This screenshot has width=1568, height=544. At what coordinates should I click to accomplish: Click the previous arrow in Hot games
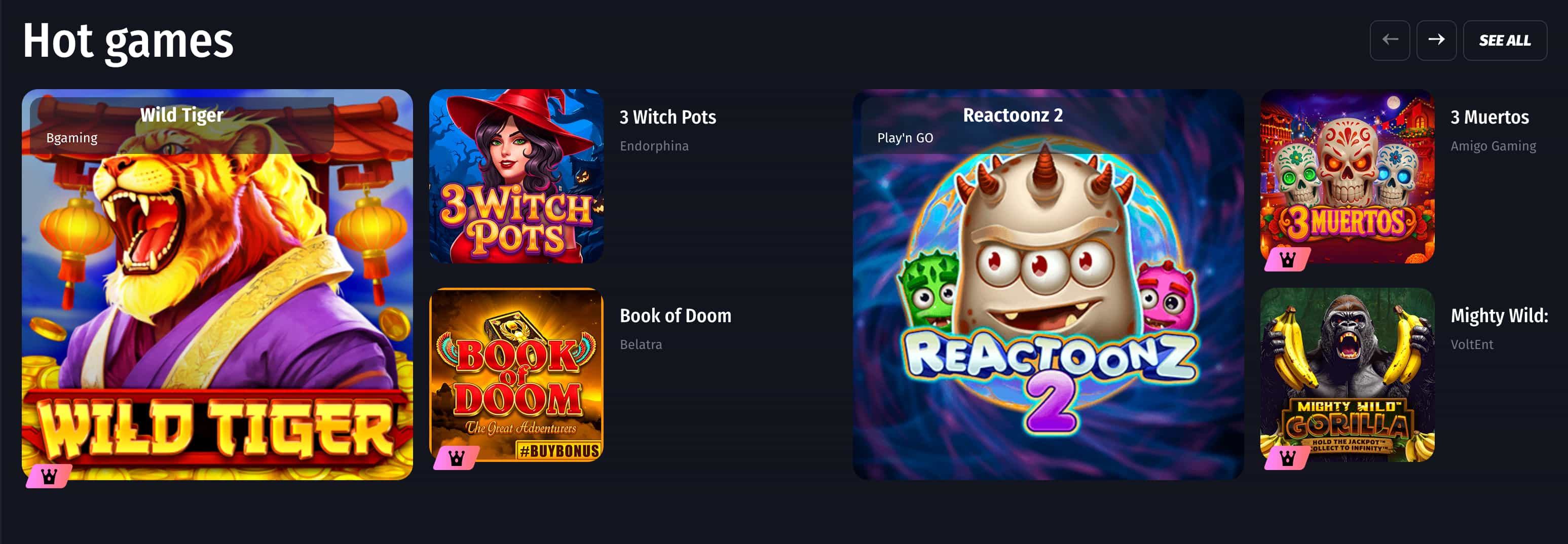click(1390, 40)
